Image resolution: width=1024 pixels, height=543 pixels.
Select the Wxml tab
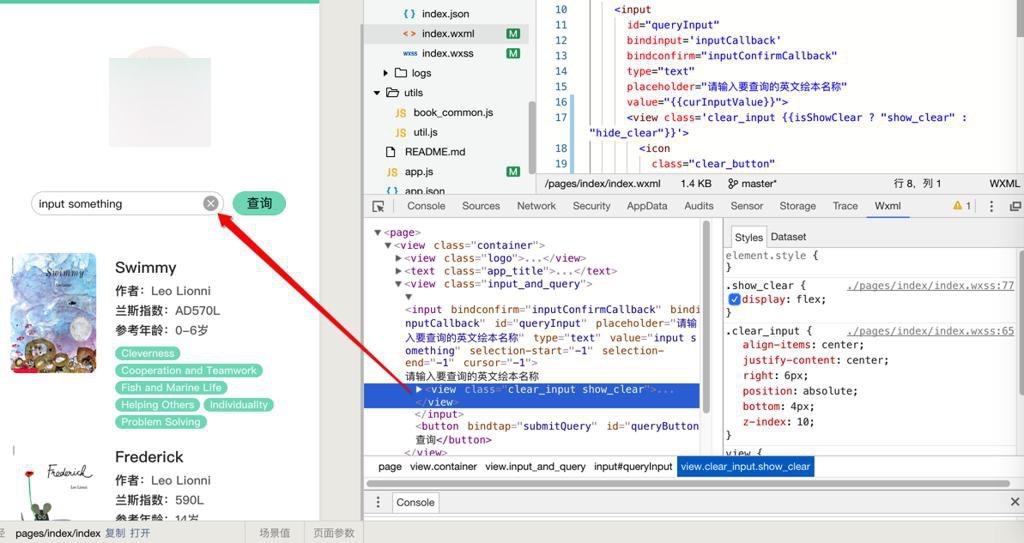888,206
